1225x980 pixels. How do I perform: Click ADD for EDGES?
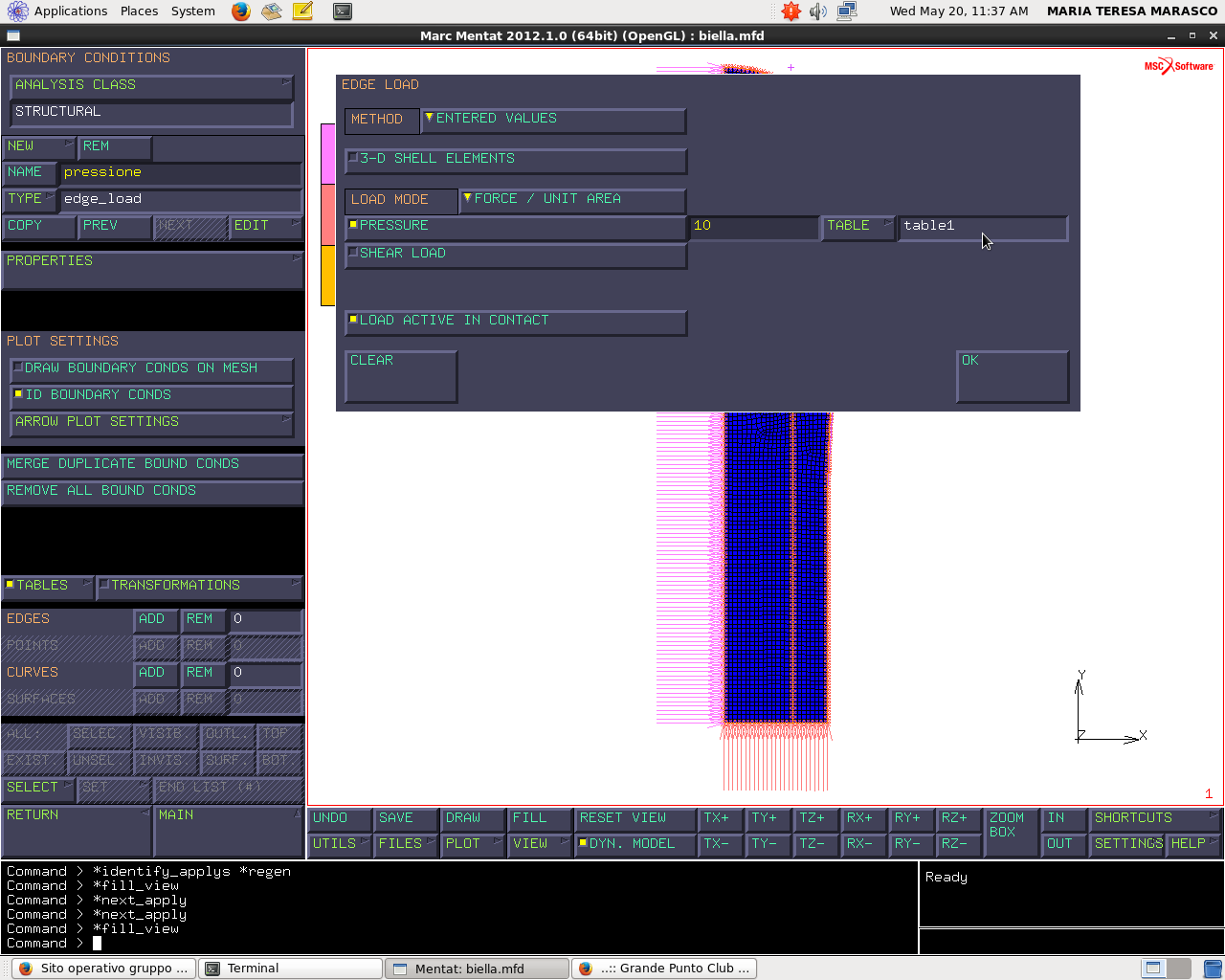(155, 620)
